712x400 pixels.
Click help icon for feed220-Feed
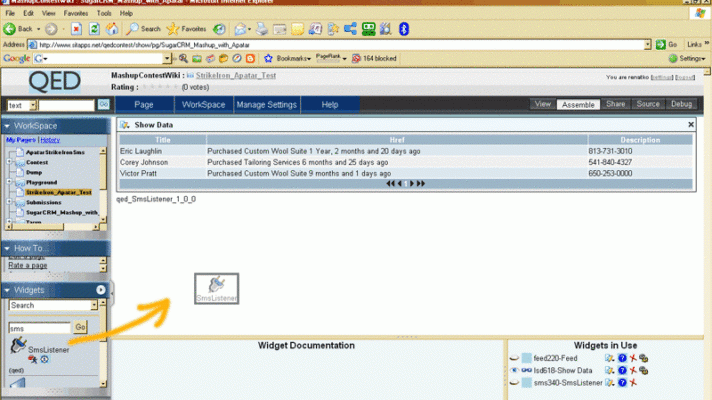(622, 358)
